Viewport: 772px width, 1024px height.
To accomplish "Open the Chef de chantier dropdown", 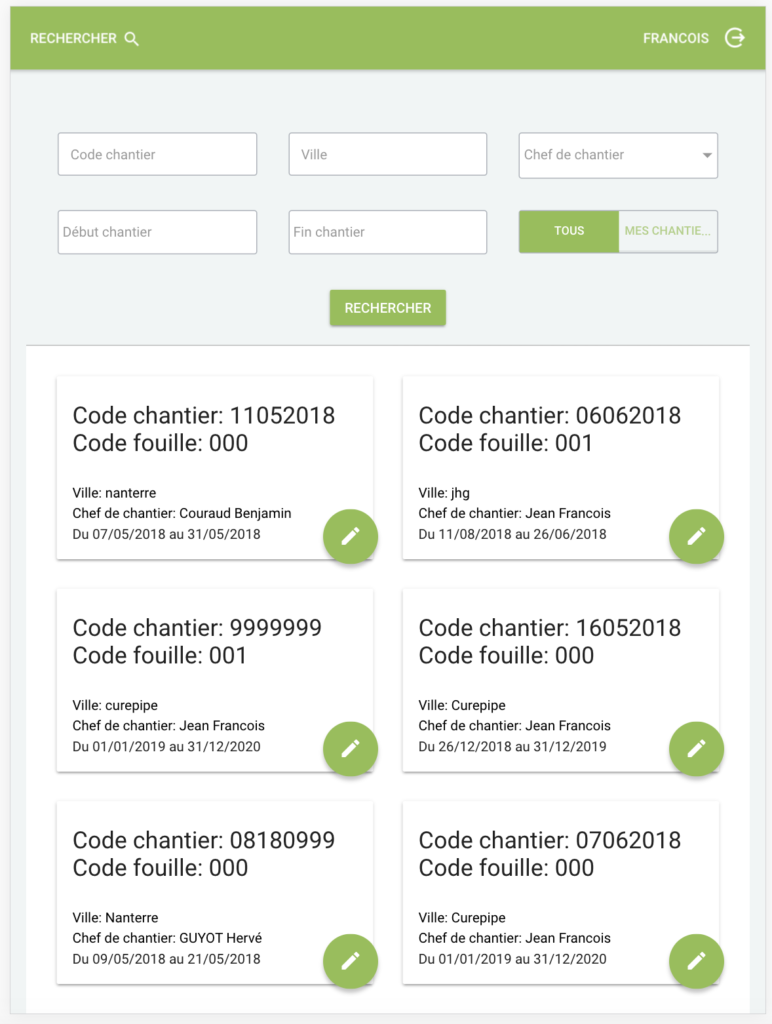I will [x=618, y=155].
